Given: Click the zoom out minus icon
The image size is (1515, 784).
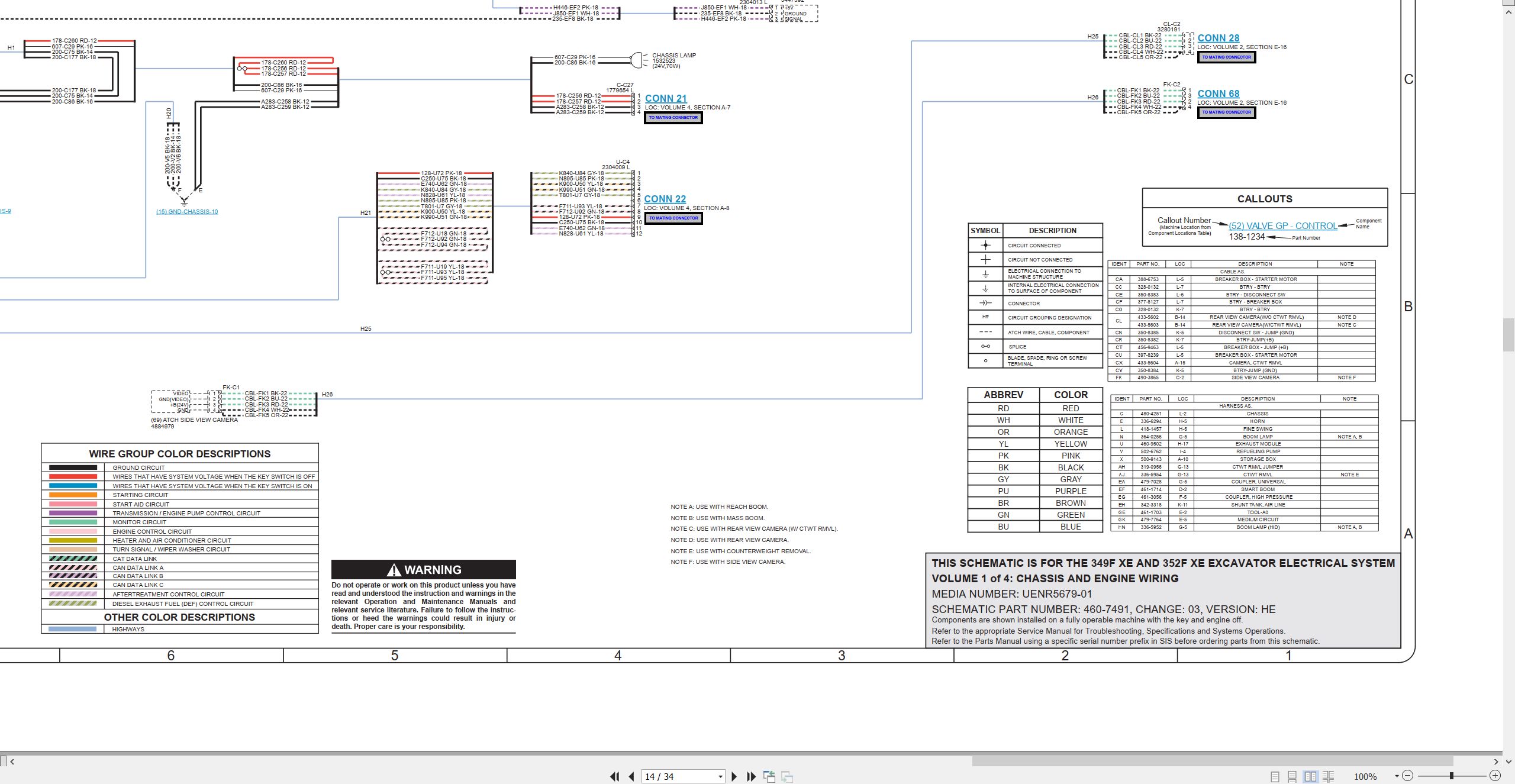Looking at the screenshot, I should click(1408, 776).
